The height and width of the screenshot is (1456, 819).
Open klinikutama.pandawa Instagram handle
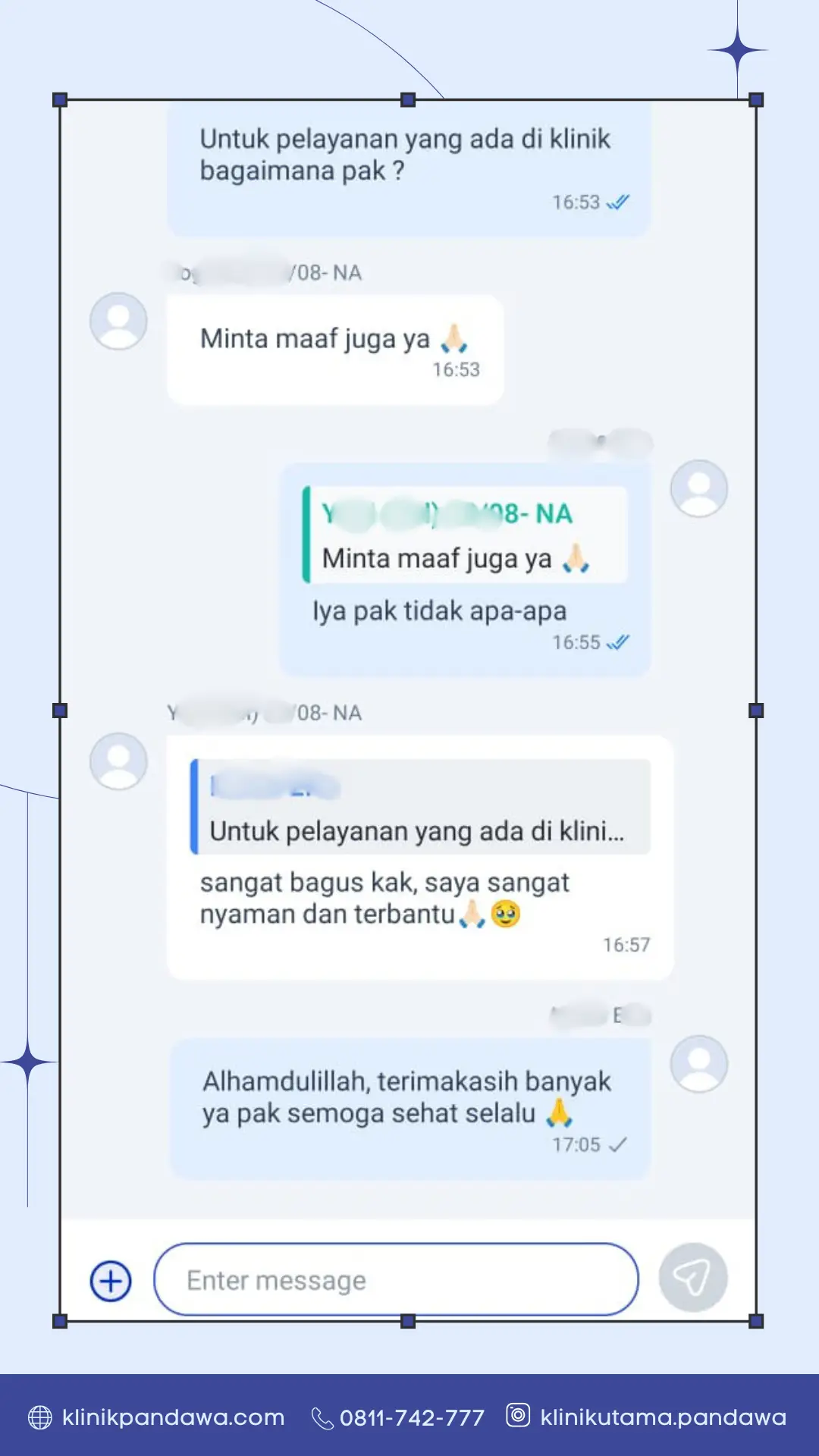click(664, 1417)
